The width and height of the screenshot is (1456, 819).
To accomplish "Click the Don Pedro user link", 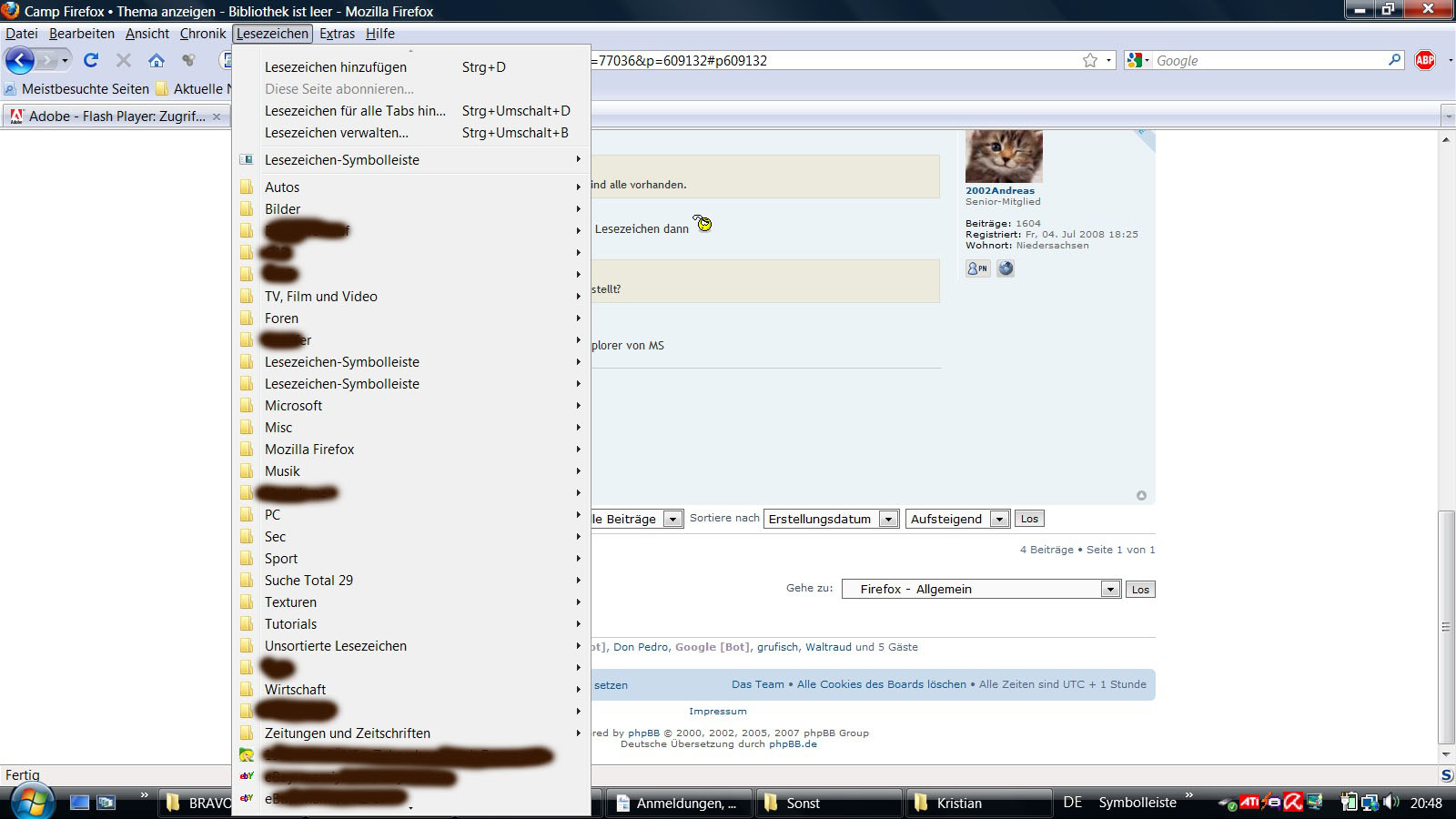I will [x=641, y=647].
